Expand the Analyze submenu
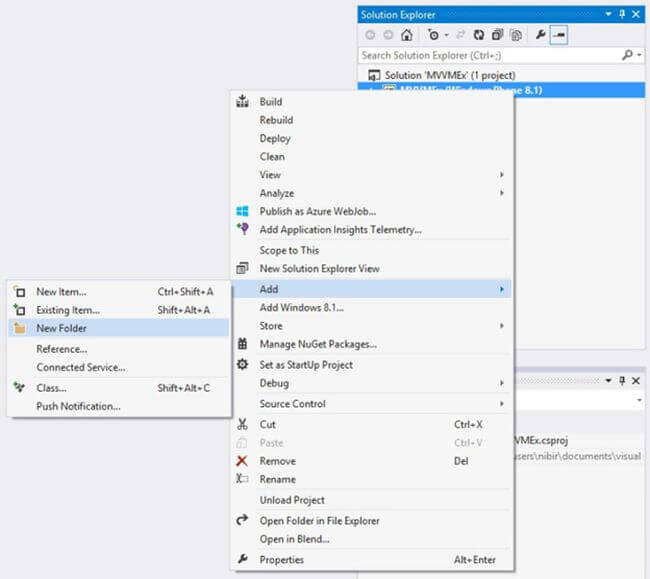650x579 pixels. click(x=371, y=193)
